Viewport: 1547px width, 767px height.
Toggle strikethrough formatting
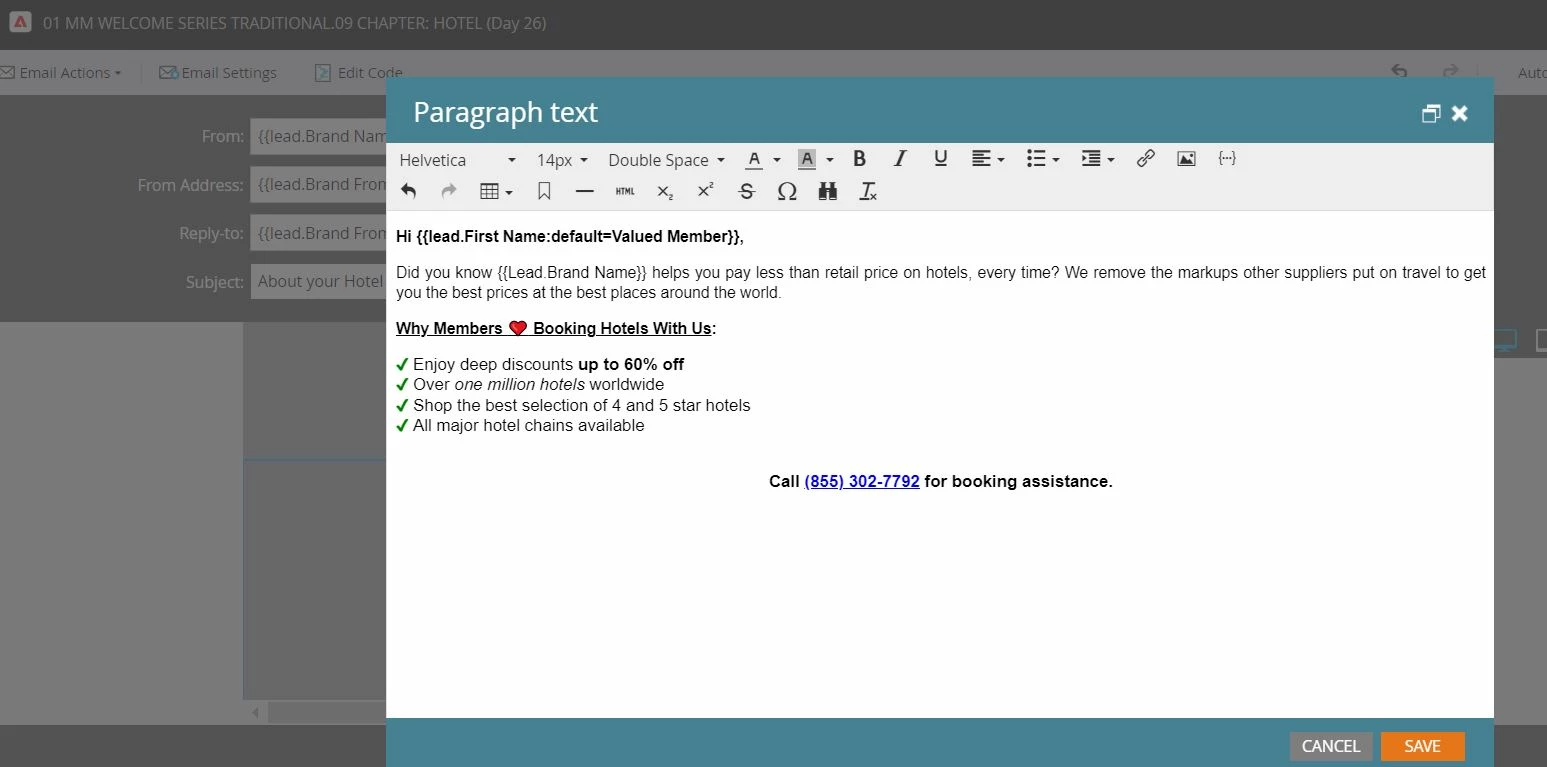point(746,191)
